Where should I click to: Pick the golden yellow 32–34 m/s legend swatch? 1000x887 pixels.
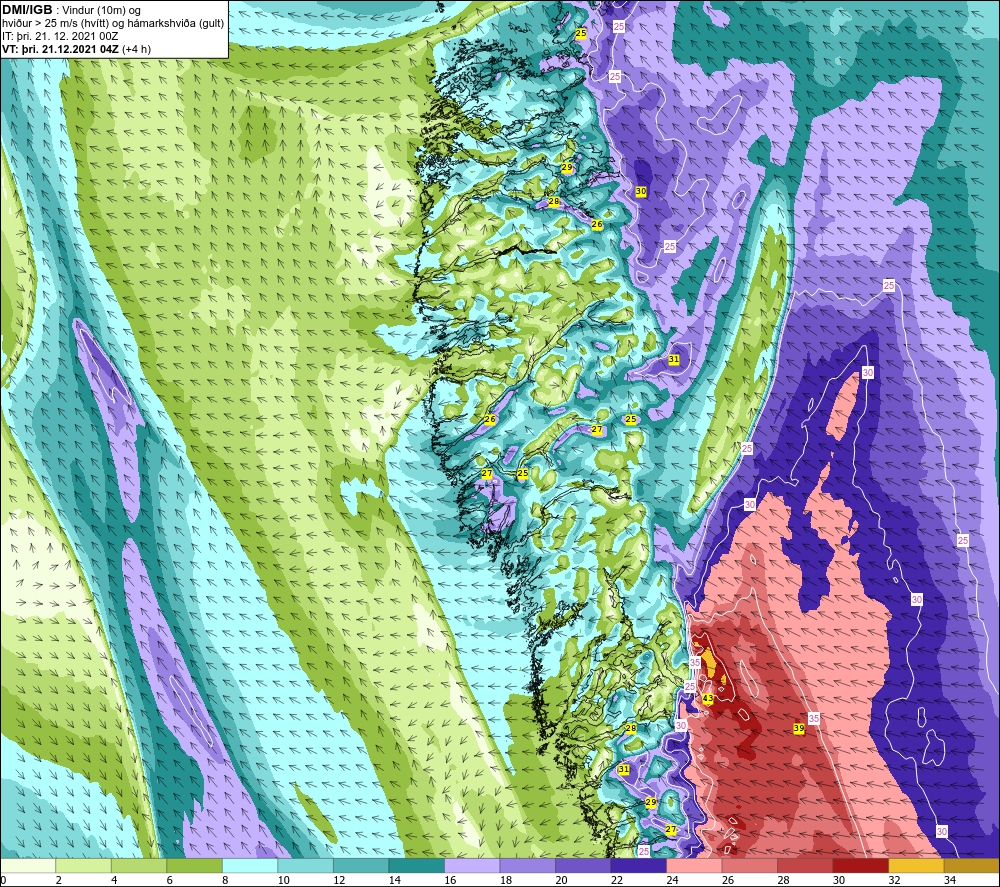[x=916, y=865]
